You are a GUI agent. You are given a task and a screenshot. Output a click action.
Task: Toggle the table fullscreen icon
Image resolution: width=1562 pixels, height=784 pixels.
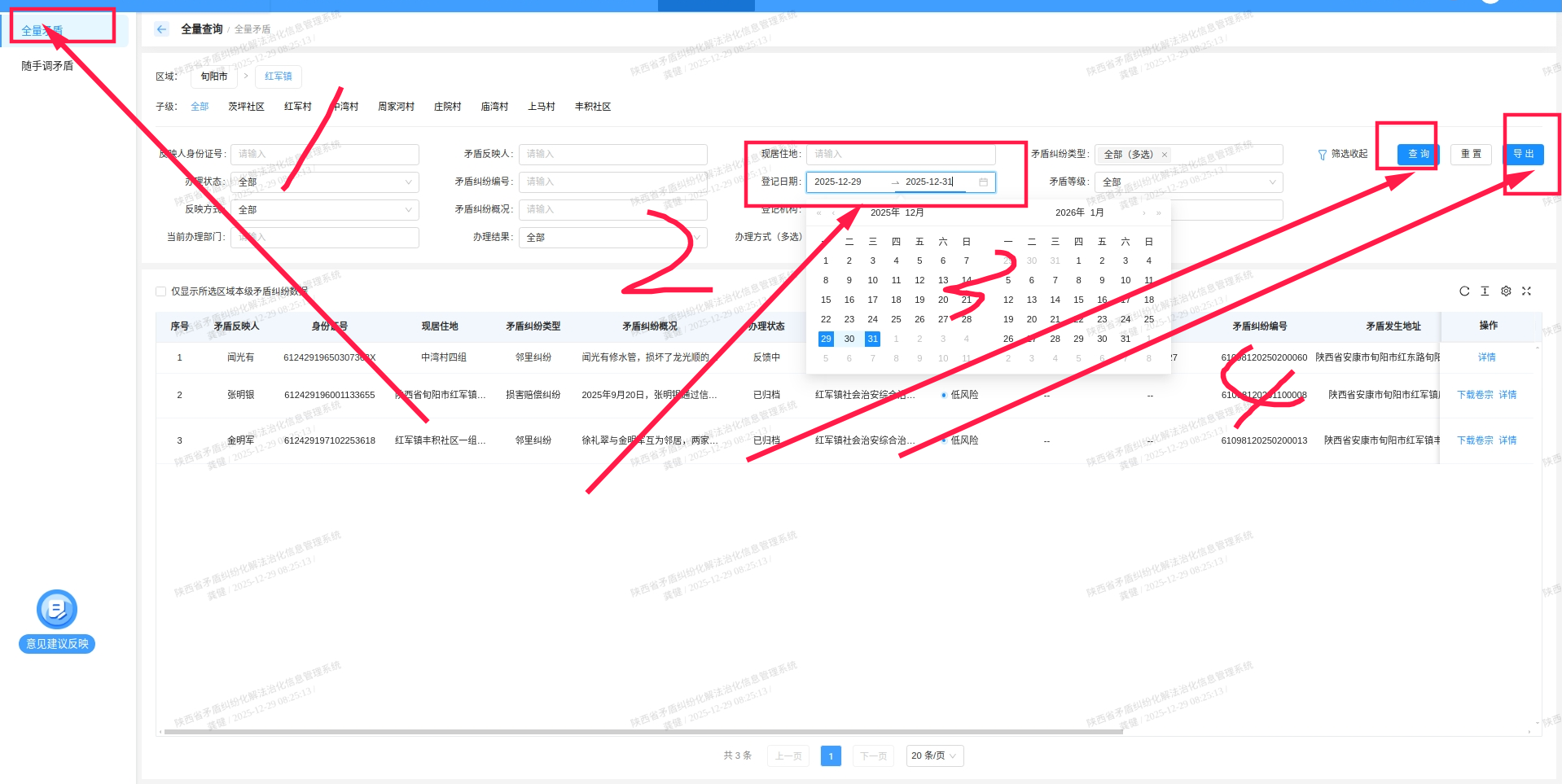[1527, 291]
